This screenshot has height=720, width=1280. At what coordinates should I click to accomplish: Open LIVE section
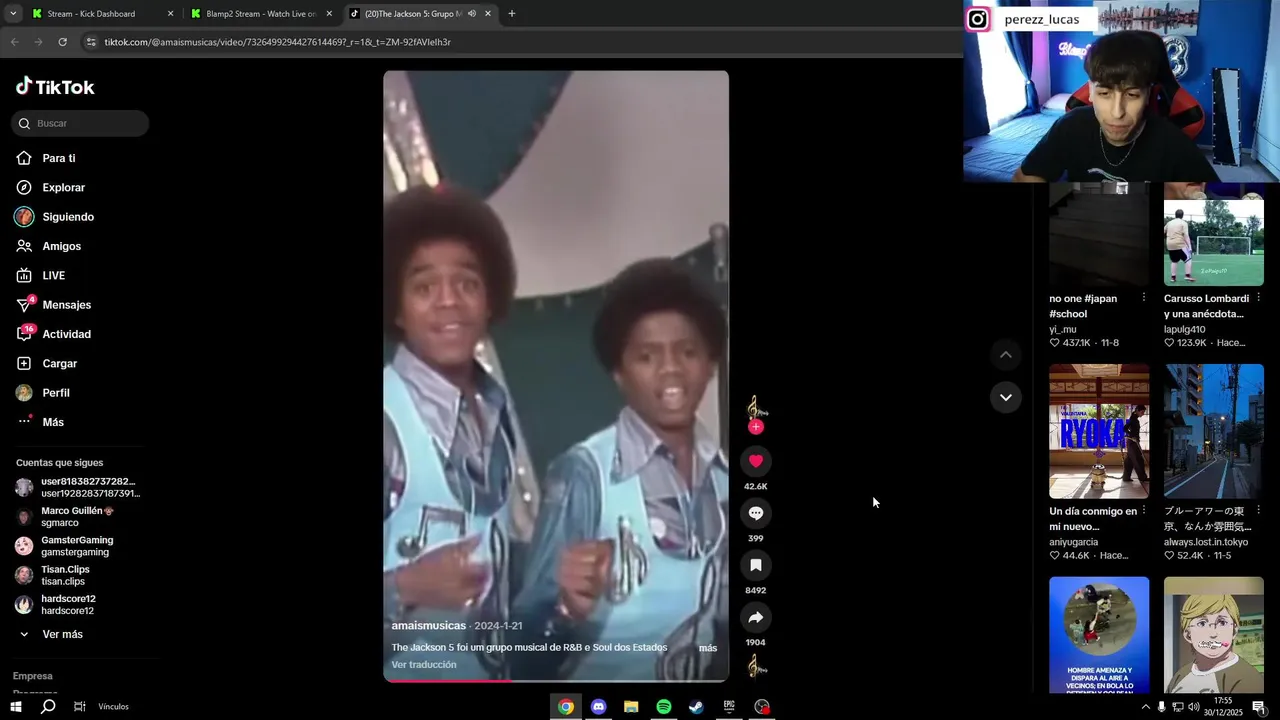tap(54, 276)
